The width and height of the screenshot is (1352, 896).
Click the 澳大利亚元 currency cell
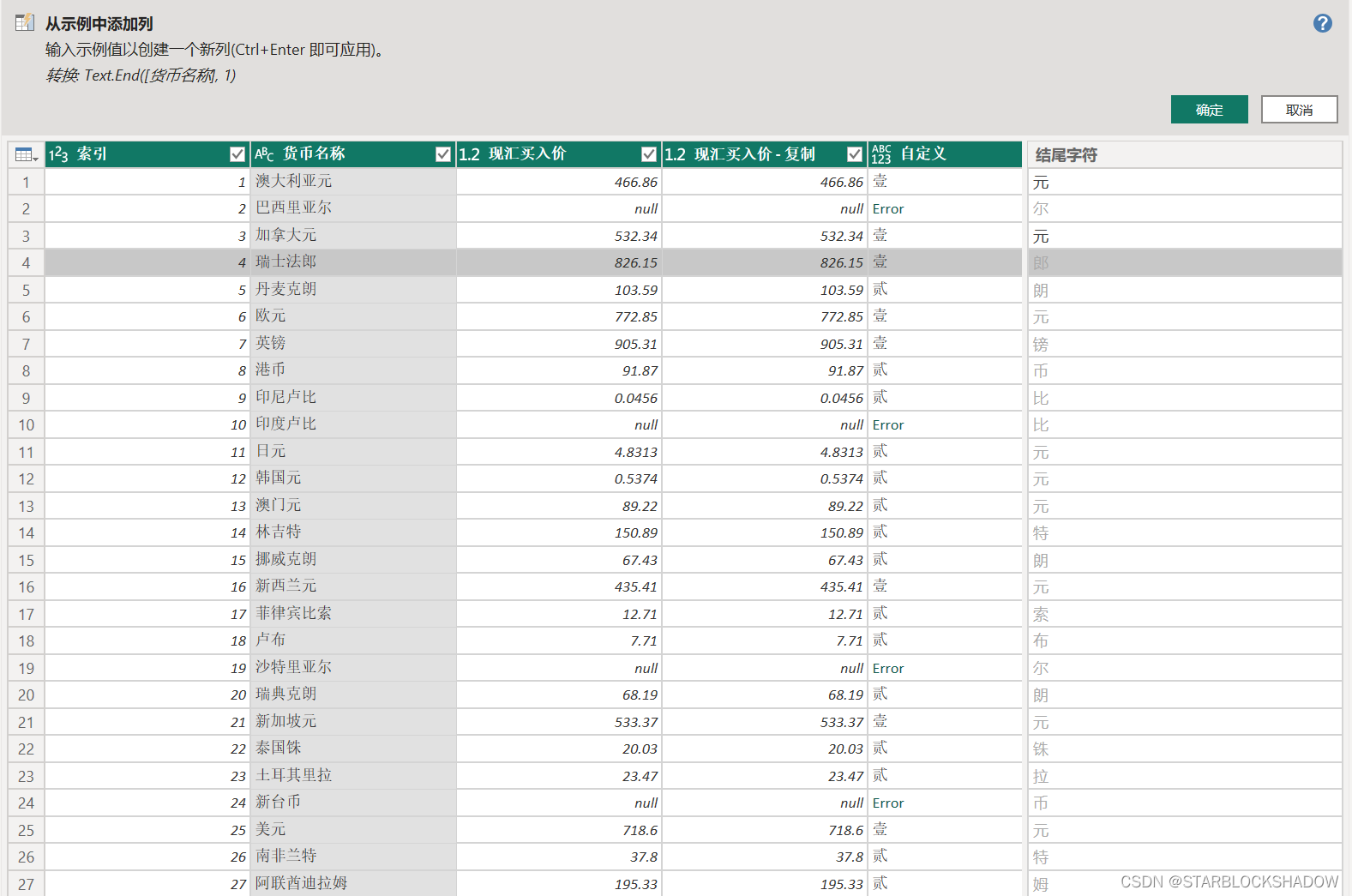pos(353,182)
